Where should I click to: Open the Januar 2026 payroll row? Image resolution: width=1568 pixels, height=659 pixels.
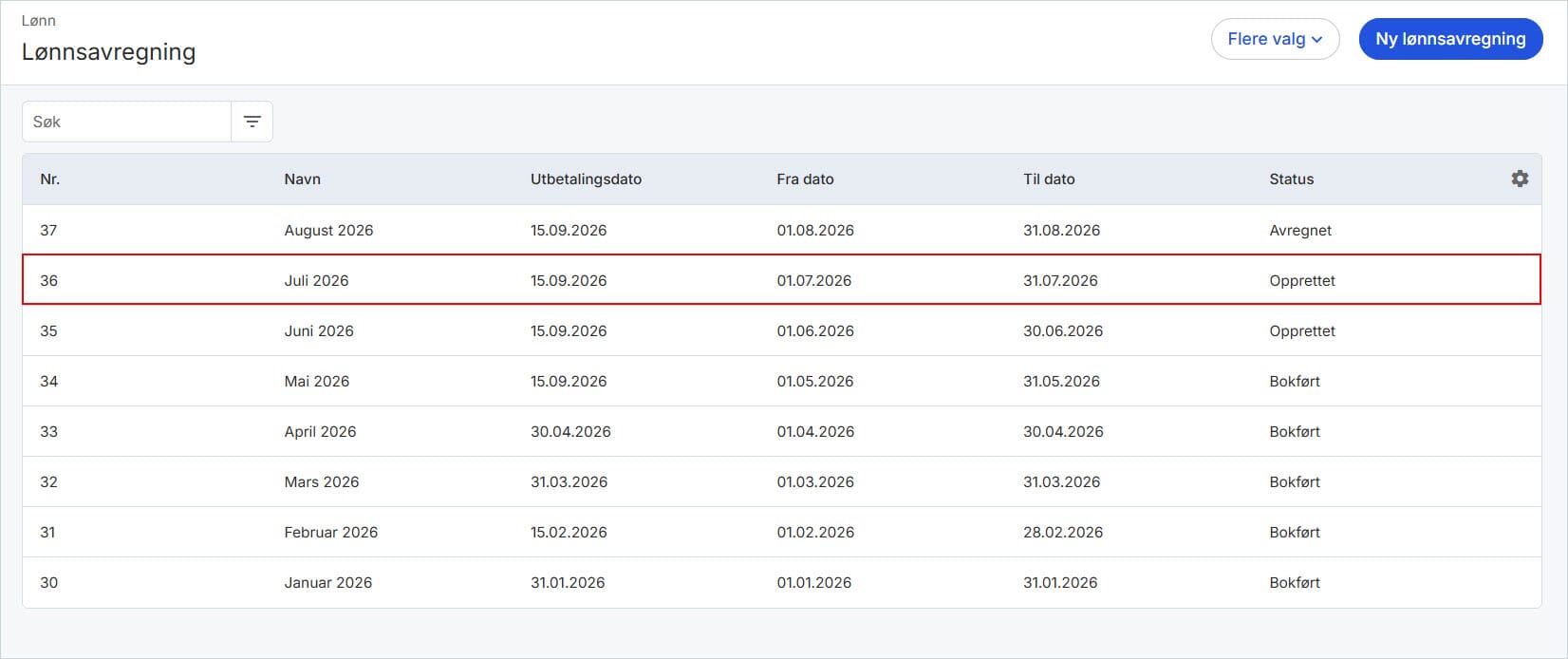point(782,582)
